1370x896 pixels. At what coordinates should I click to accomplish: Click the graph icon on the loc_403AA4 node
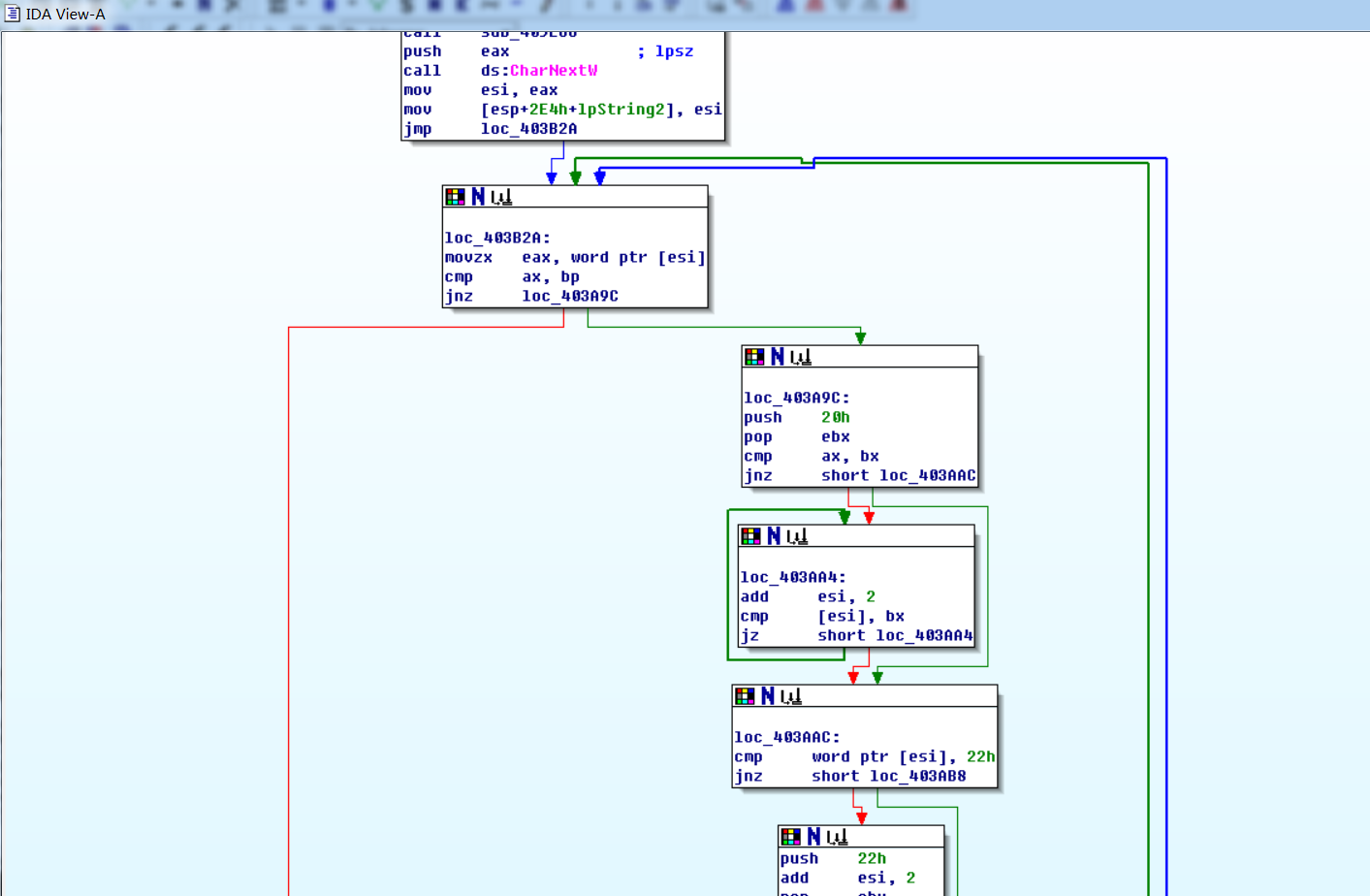click(x=797, y=537)
